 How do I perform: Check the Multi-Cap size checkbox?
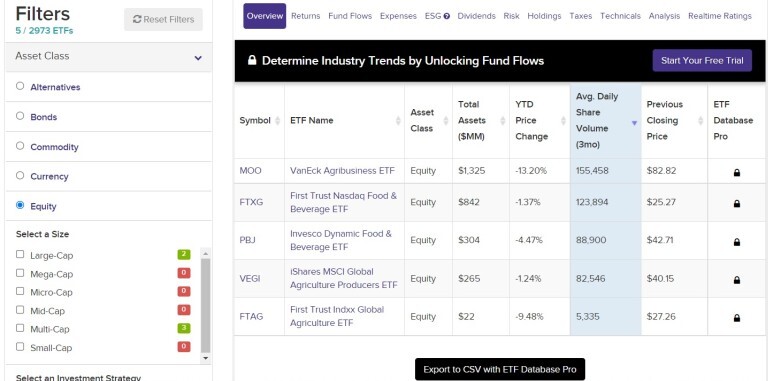(20, 328)
